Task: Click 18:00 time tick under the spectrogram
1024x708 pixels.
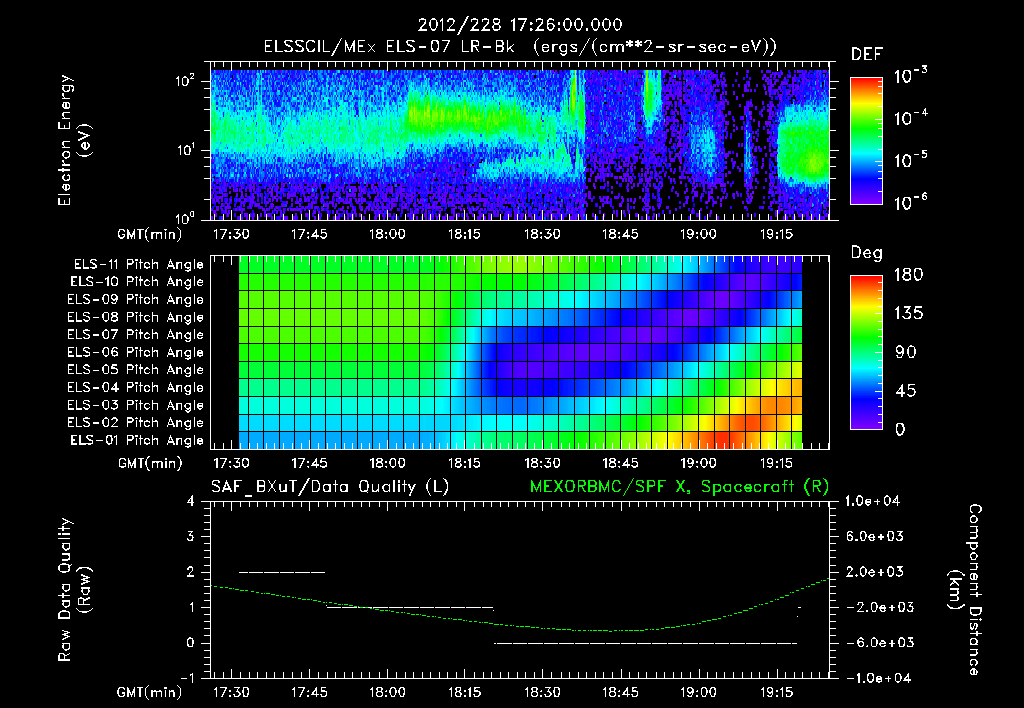Action: 387,234
